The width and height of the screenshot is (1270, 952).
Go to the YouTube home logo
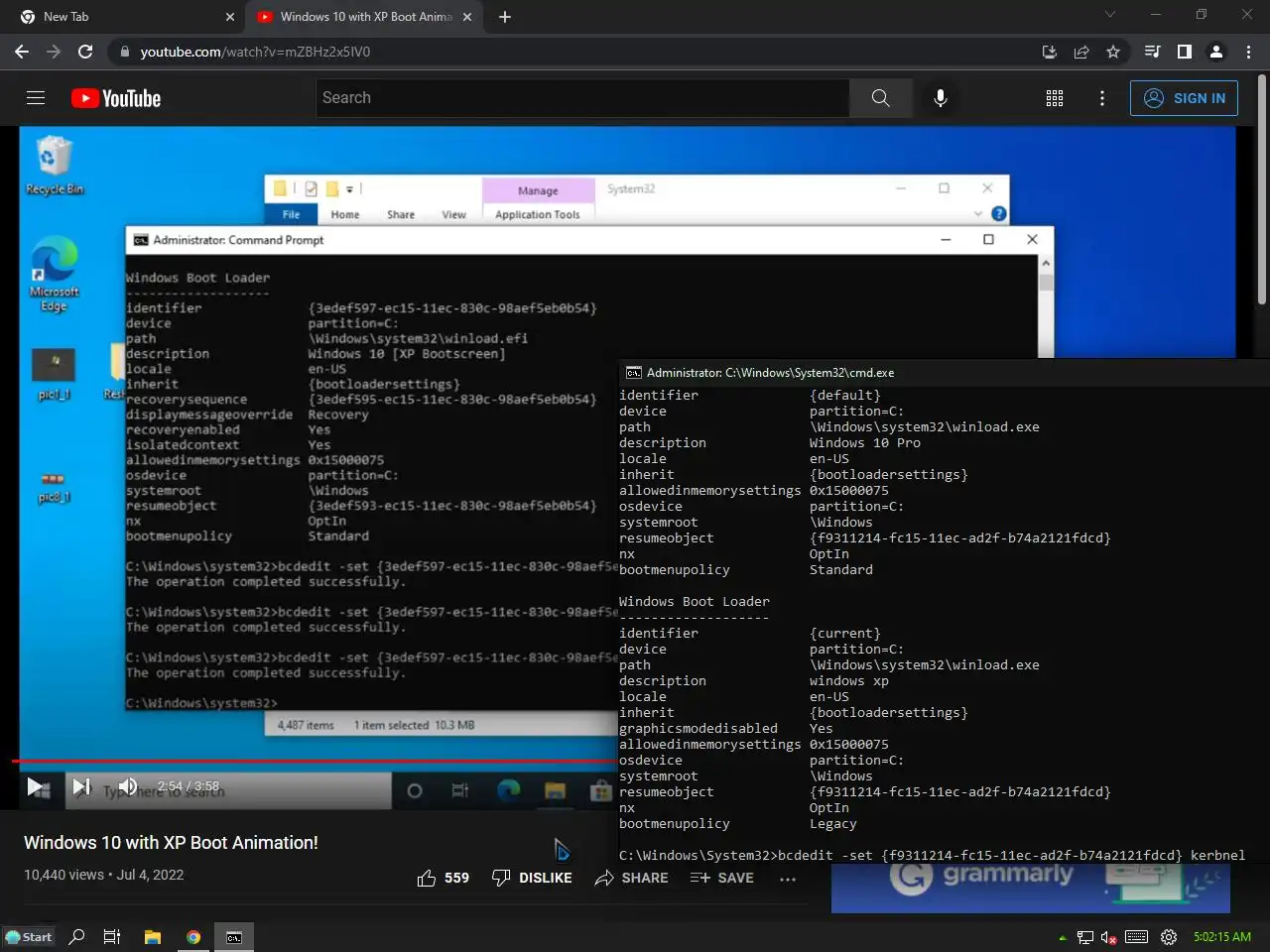(116, 98)
